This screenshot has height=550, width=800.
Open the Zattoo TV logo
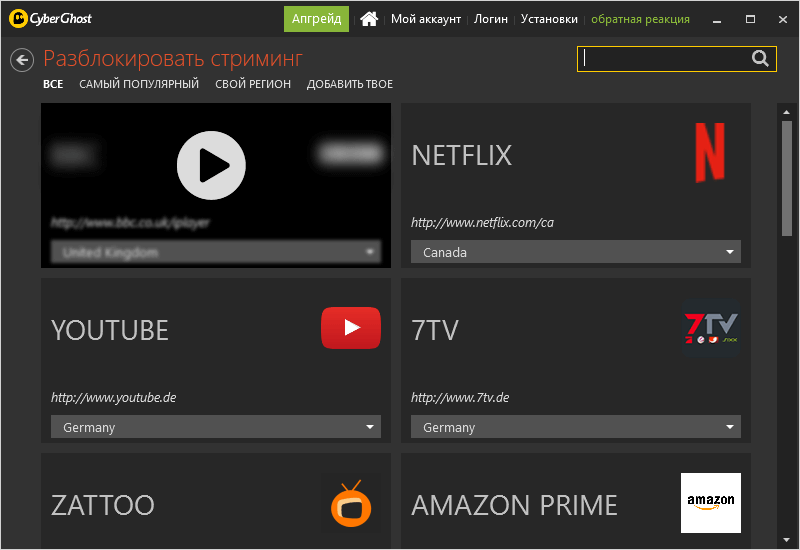pyautogui.click(x=351, y=503)
